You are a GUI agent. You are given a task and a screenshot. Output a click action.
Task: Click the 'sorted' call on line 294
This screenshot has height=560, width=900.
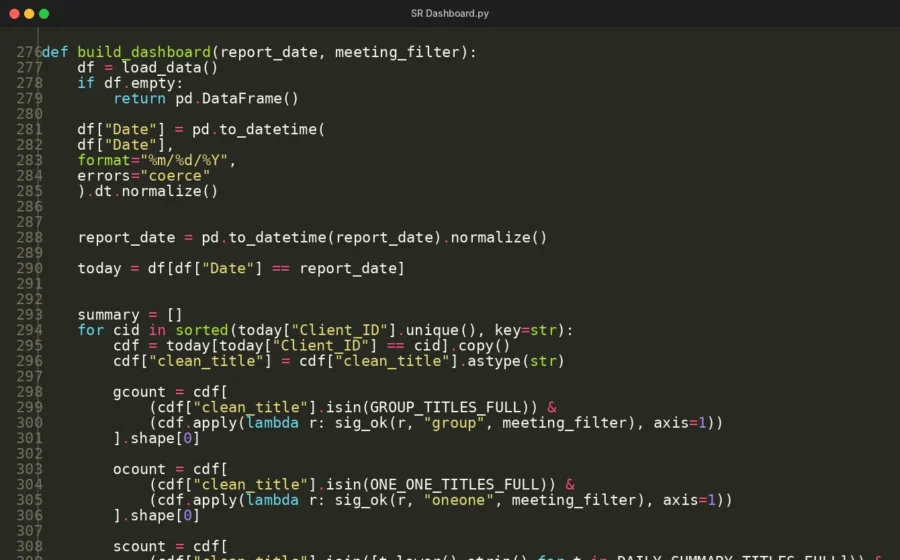coord(201,330)
